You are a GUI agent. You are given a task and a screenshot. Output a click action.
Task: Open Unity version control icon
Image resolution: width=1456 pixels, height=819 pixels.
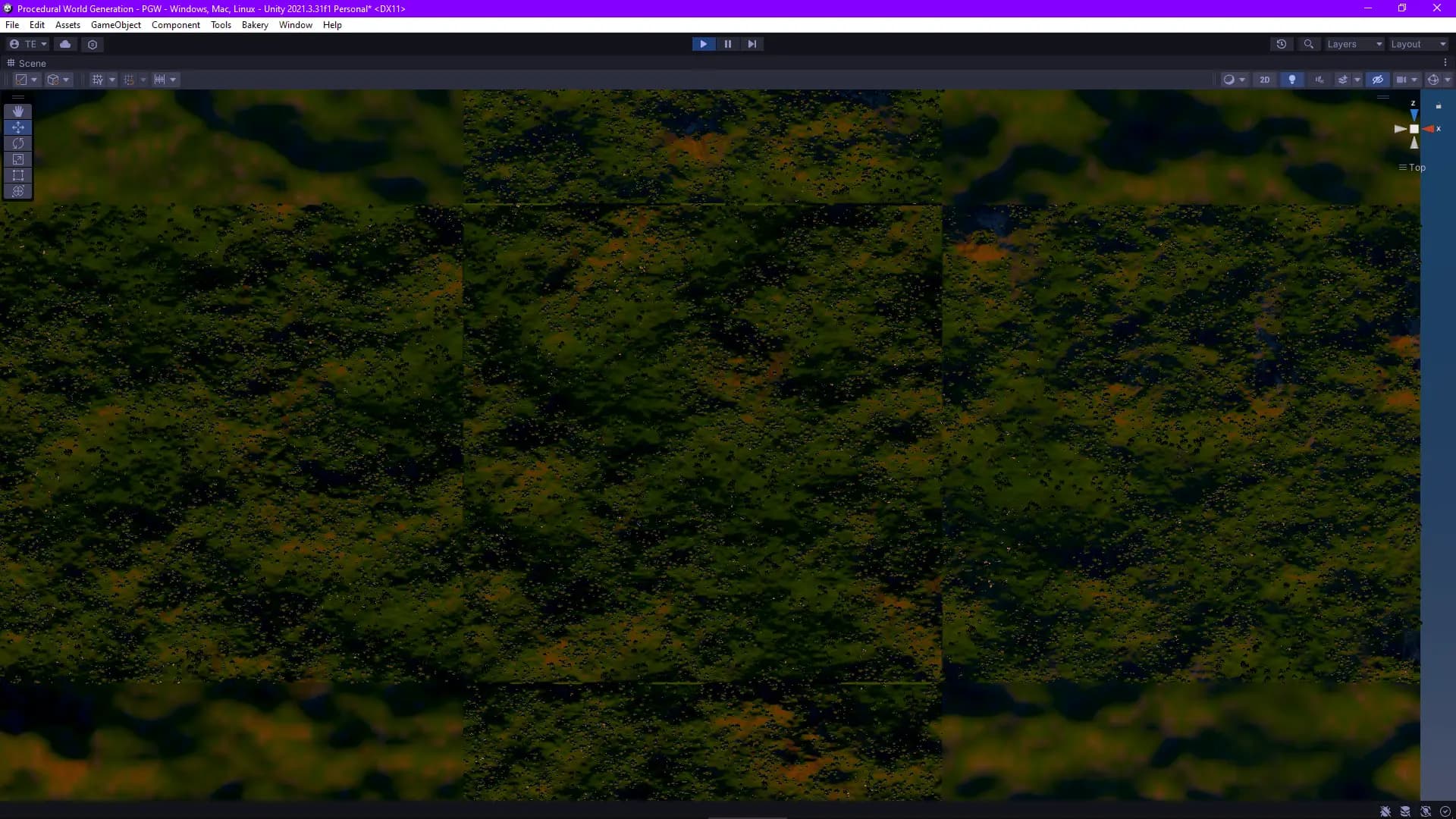coord(93,44)
